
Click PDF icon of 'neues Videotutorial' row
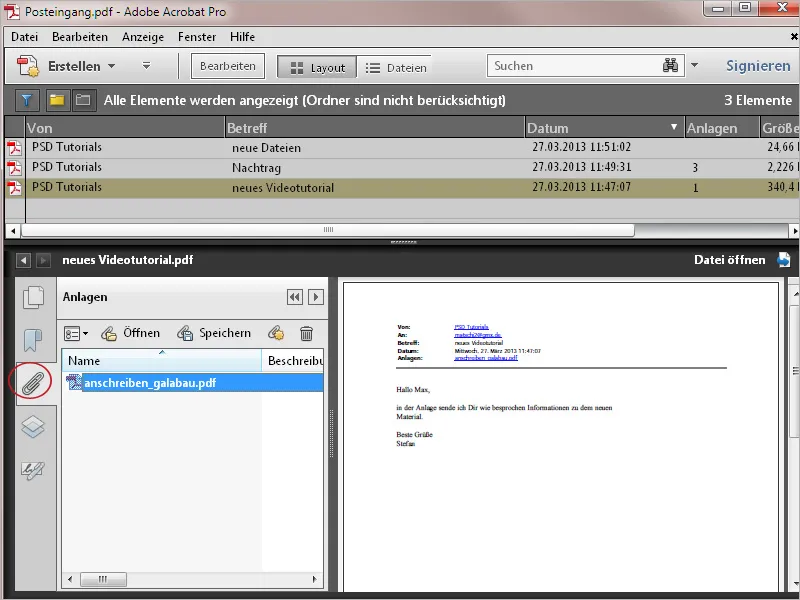coord(14,188)
